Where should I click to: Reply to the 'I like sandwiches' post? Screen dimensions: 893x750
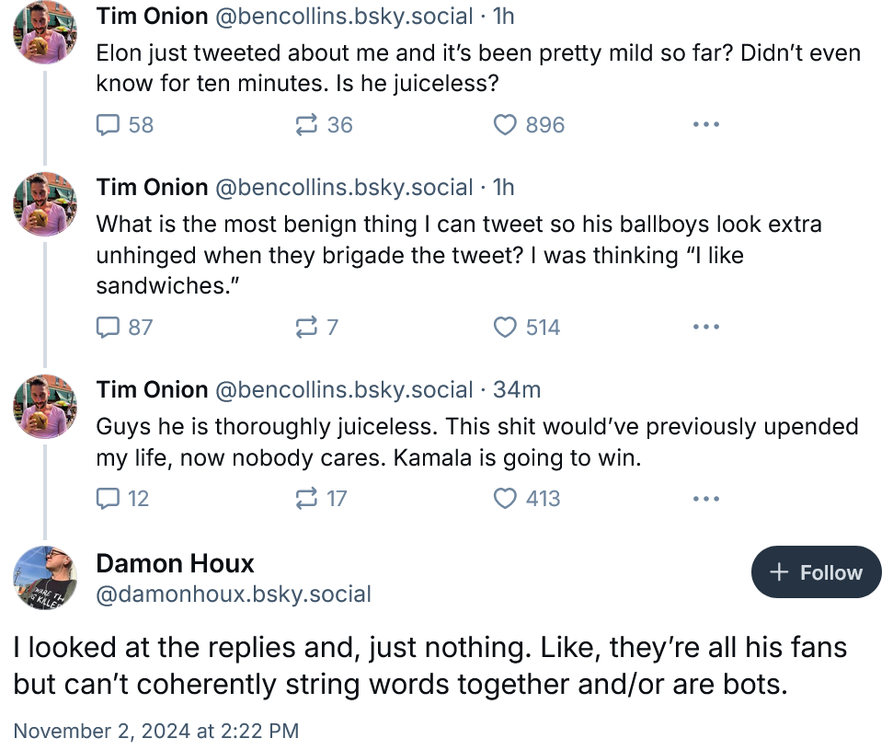tap(108, 327)
